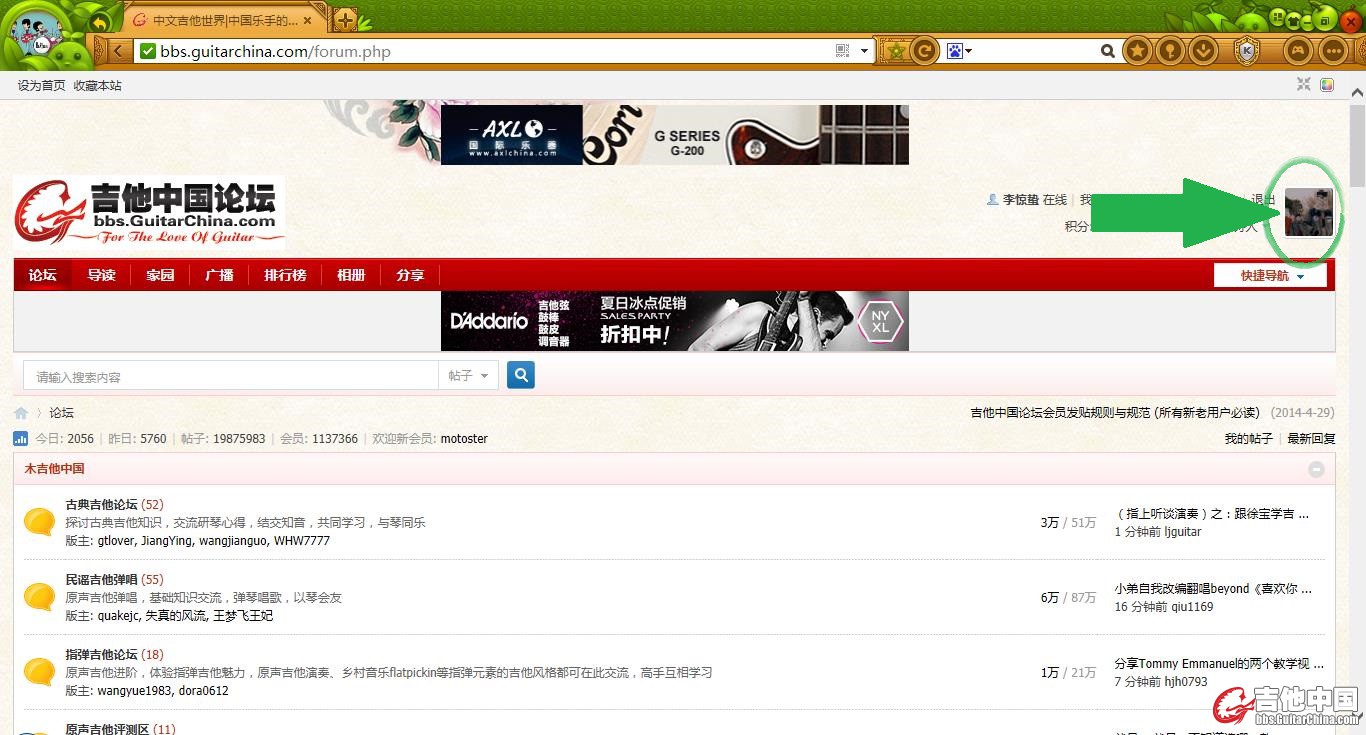The height and width of the screenshot is (735, 1366).
Task: Click the green shield icon in address bar
Action: tap(148, 51)
